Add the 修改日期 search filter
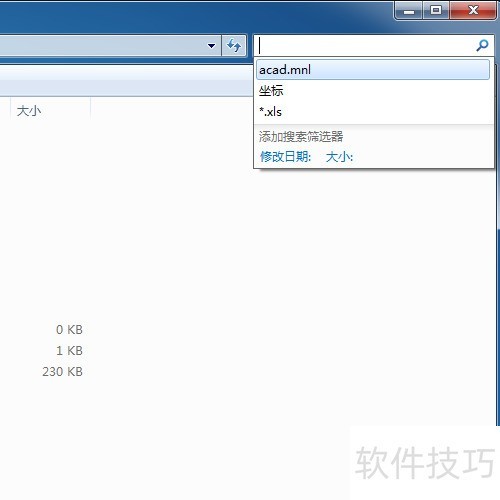 click(x=286, y=157)
